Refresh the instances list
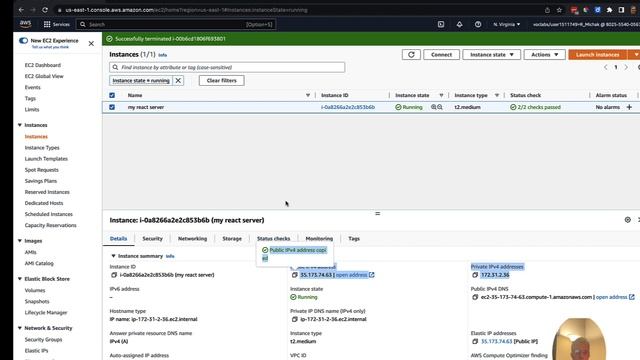Image resolution: width=640 pixels, height=360 pixels. (x=411, y=55)
